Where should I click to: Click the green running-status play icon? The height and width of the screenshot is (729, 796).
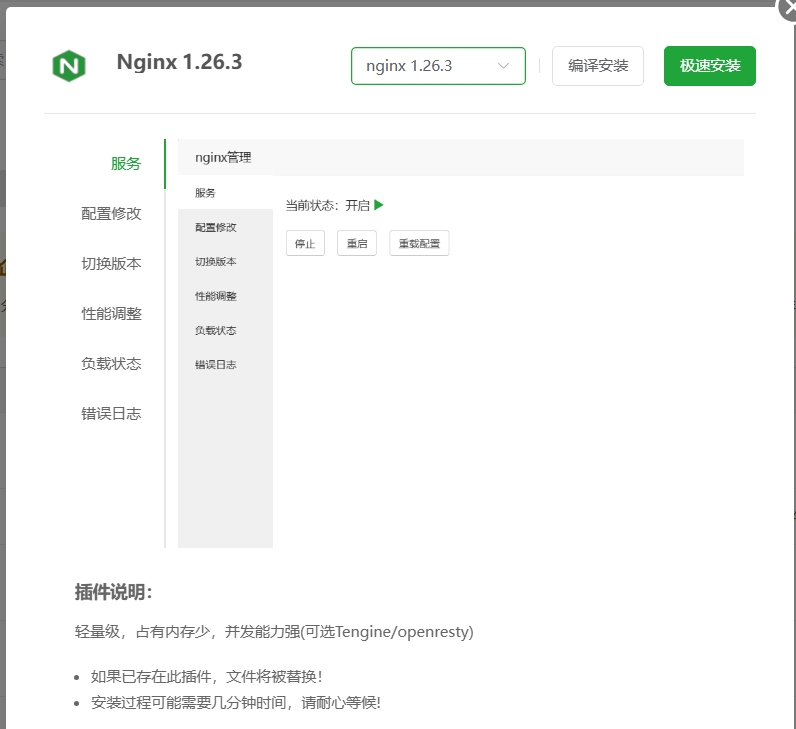(x=379, y=205)
